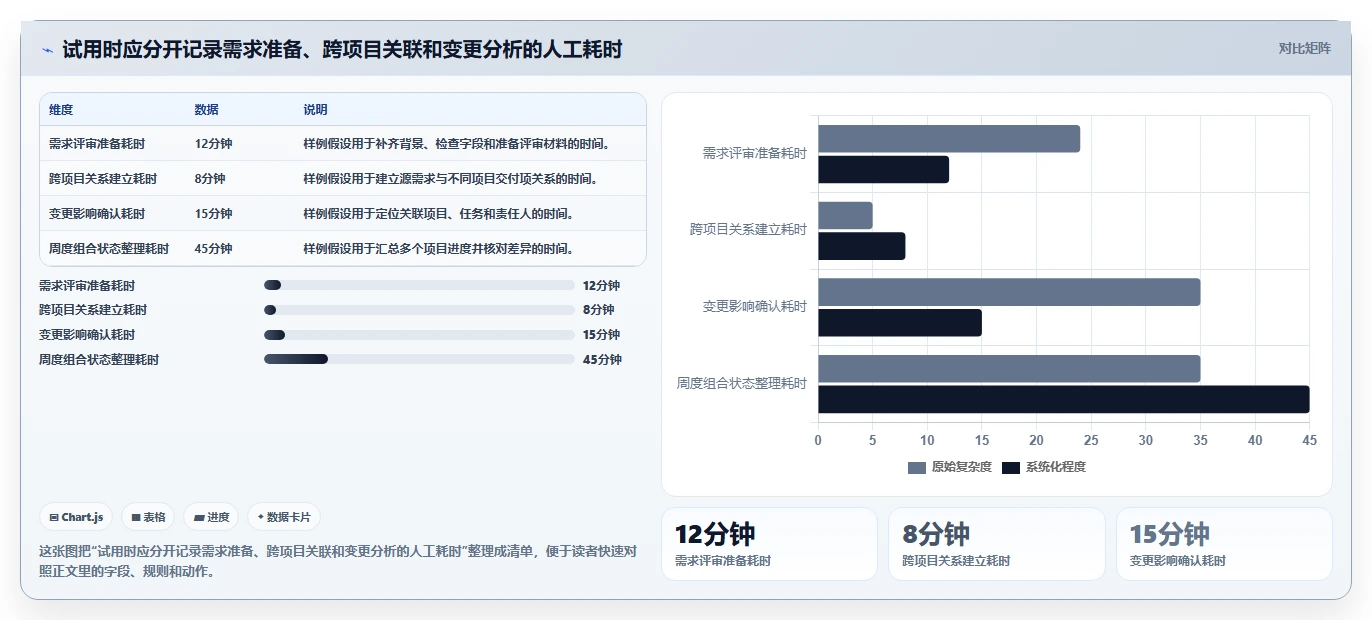
Task: Click the dark 系统化程度 bar for 跨项目关系建立耗时
Action: pyautogui.click(x=861, y=246)
